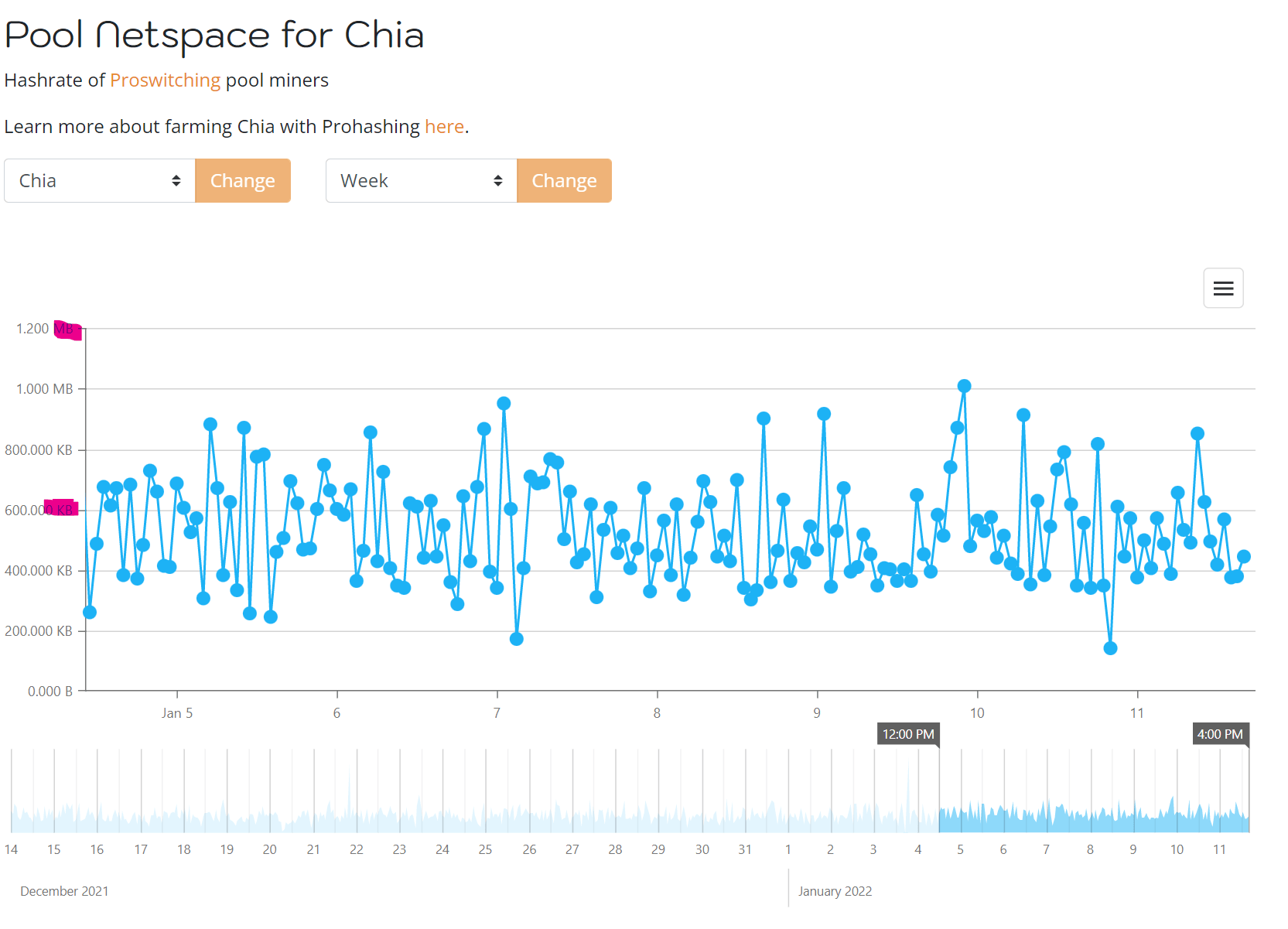This screenshot has width=1288, height=929.
Task: Click December 25 in the navigator timeline
Action: [485, 849]
